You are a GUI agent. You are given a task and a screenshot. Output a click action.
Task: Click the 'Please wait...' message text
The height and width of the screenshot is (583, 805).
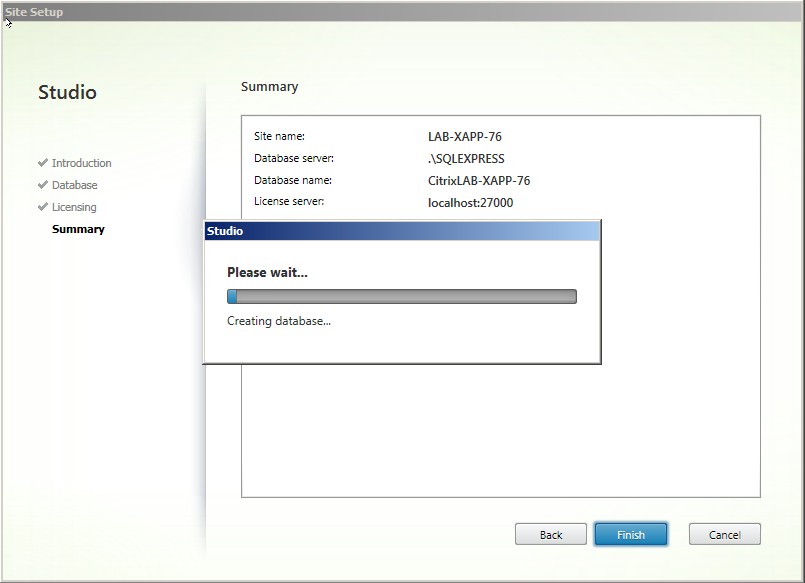click(x=267, y=272)
